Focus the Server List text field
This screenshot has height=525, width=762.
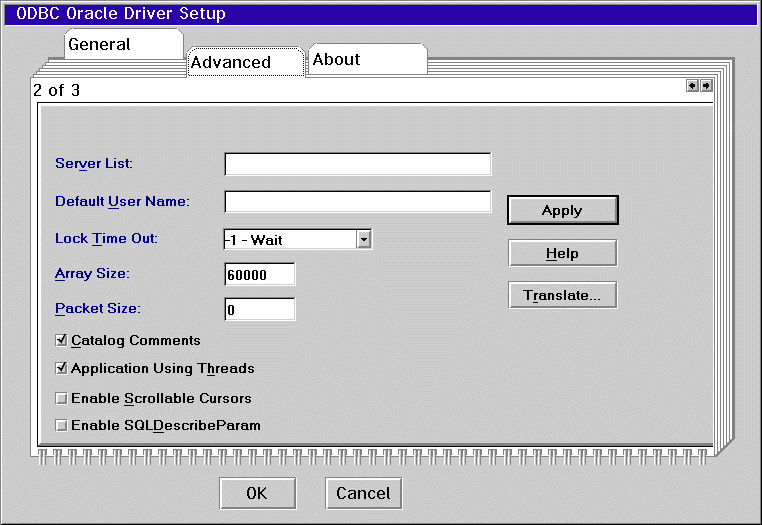pyautogui.click(x=357, y=164)
